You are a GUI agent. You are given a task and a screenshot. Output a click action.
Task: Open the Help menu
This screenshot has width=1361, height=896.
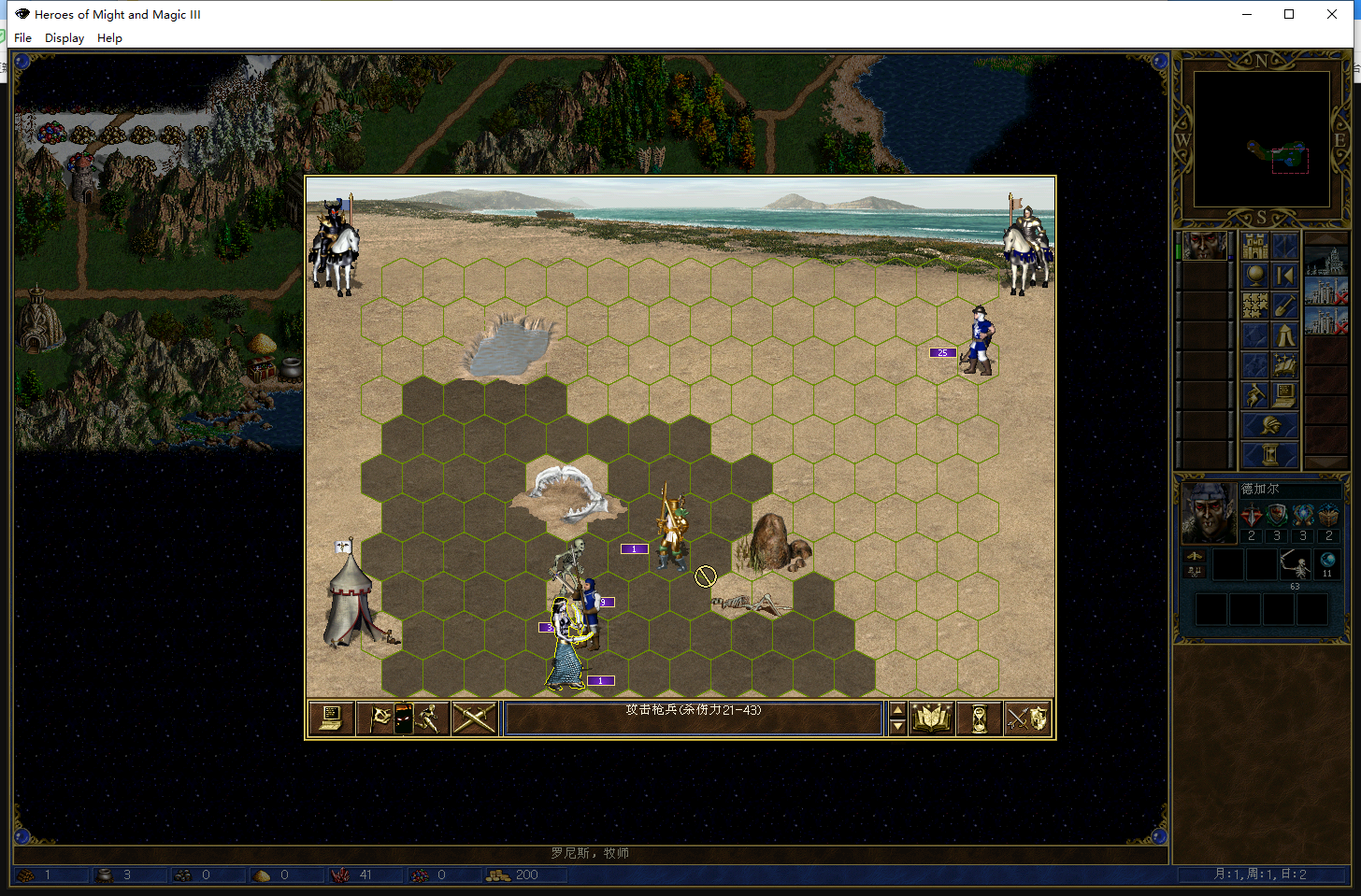[109, 38]
